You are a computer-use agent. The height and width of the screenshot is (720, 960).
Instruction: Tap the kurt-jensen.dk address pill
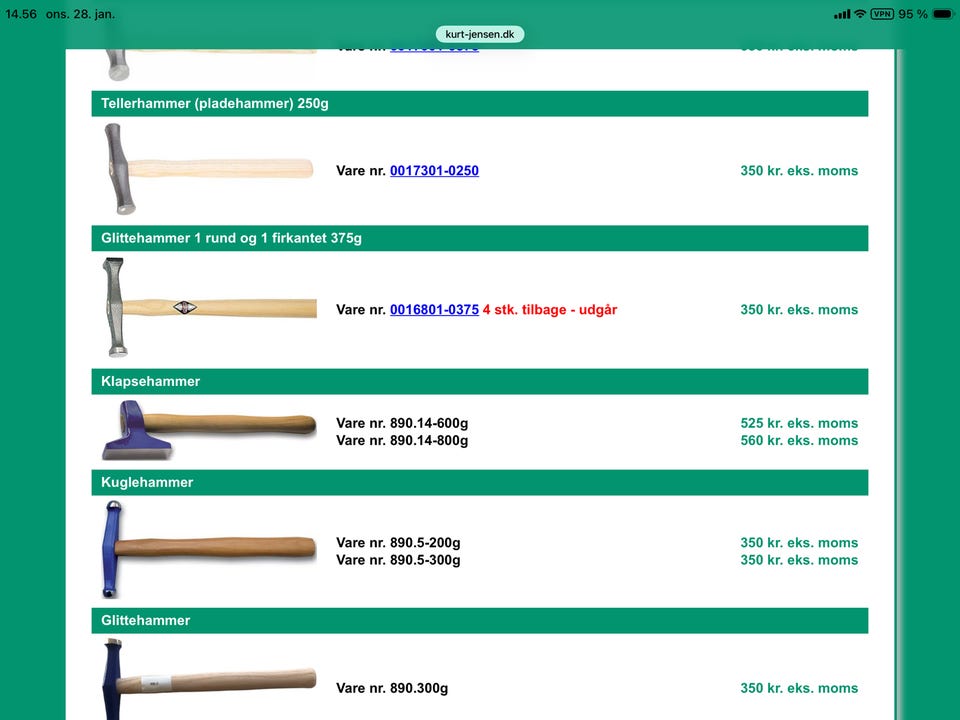pos(480,34)
